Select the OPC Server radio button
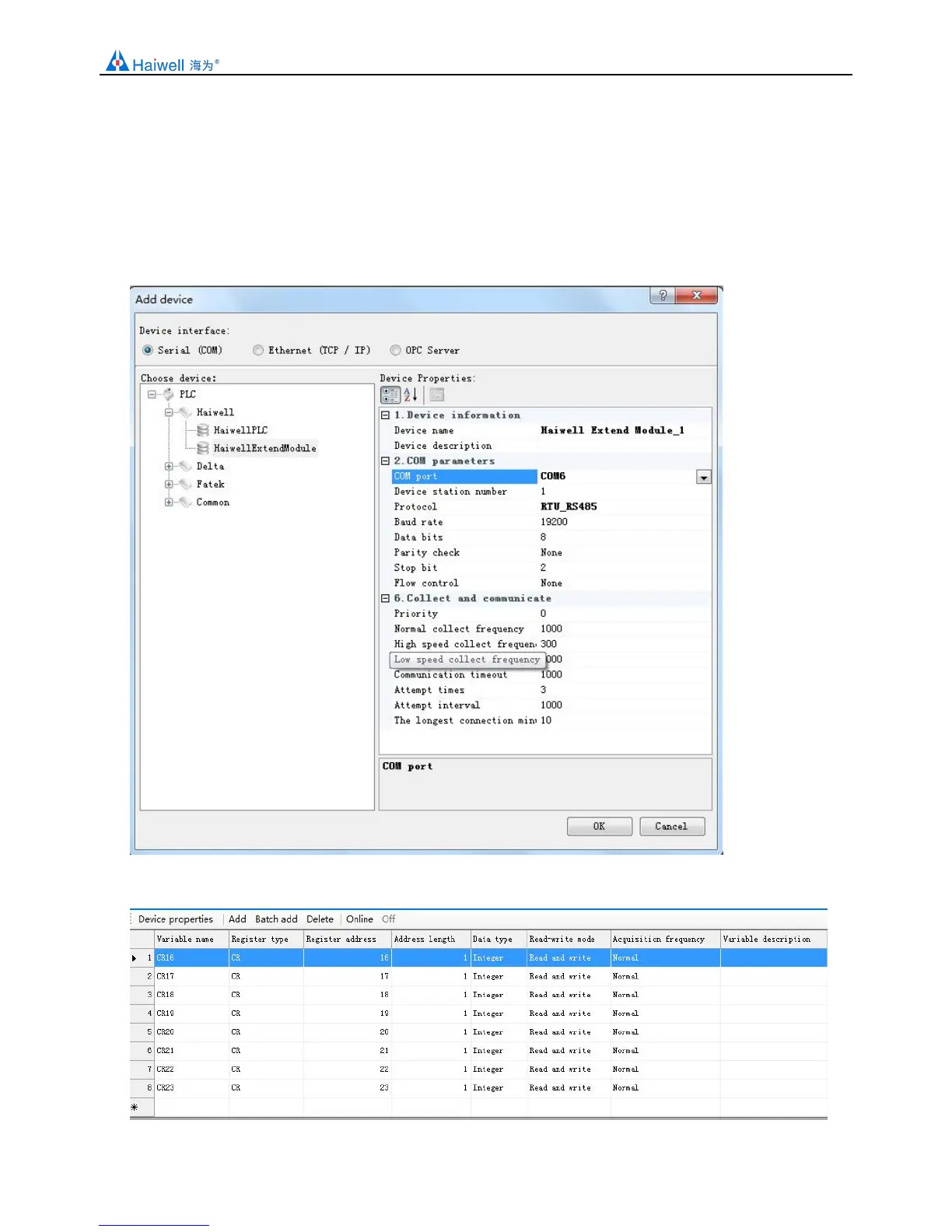 point(396,351)
